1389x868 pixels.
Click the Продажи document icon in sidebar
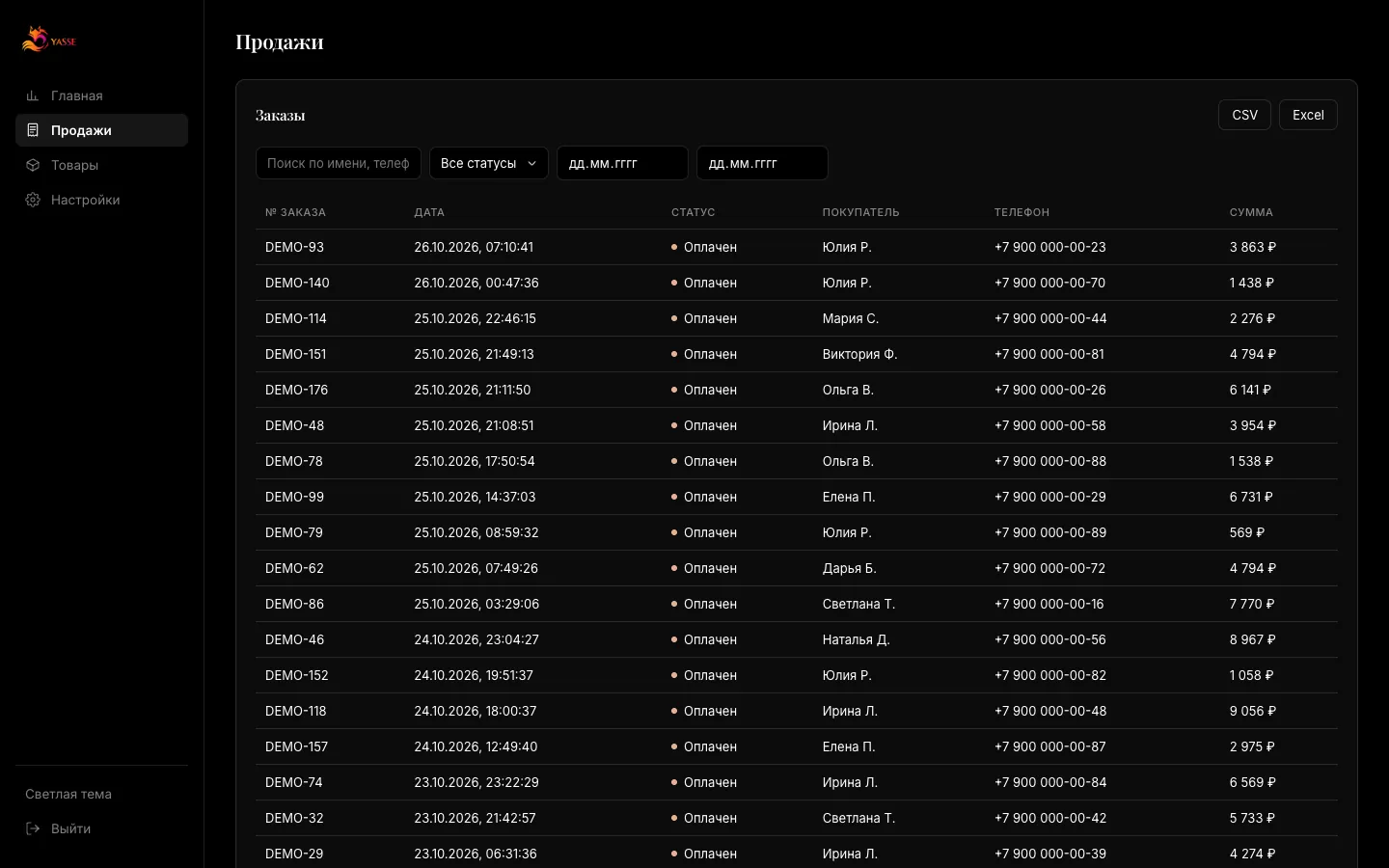(33, 130)
